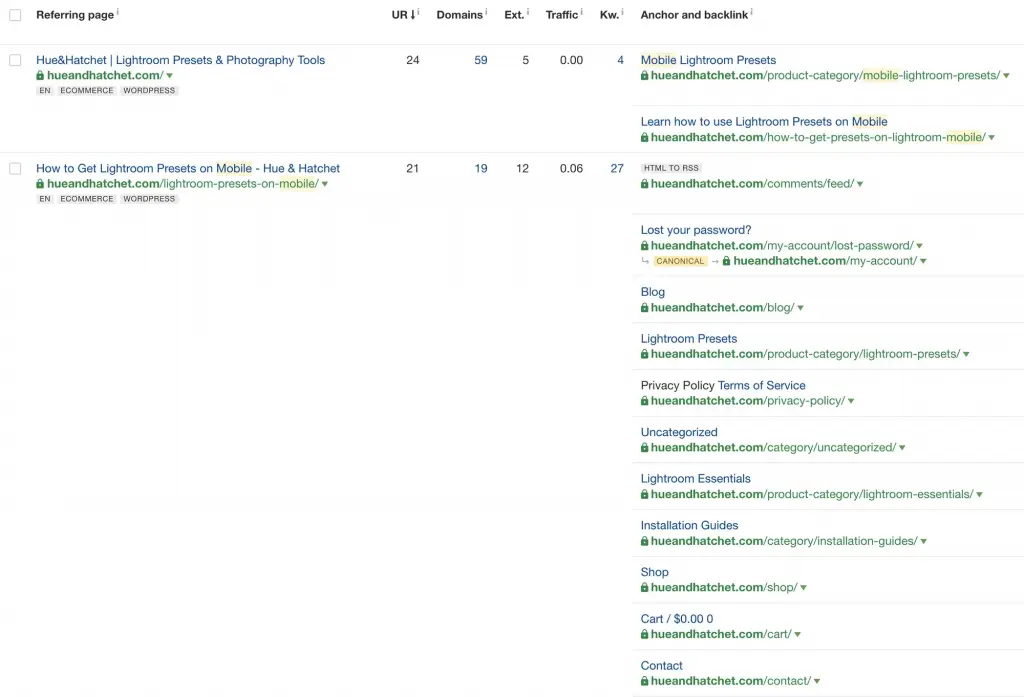1024x697 pixels.
Task: Sort by UR column header
Action: tap(404, 14)
